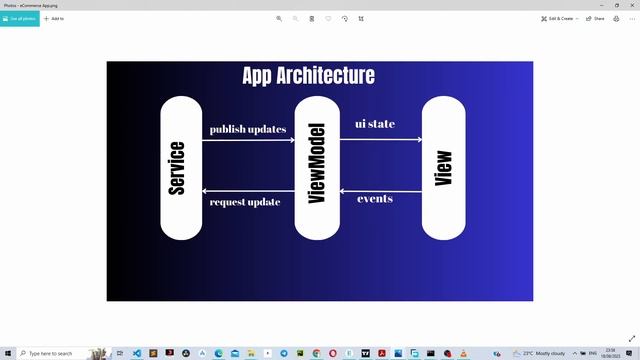Click See all photos button

[20, 19]
